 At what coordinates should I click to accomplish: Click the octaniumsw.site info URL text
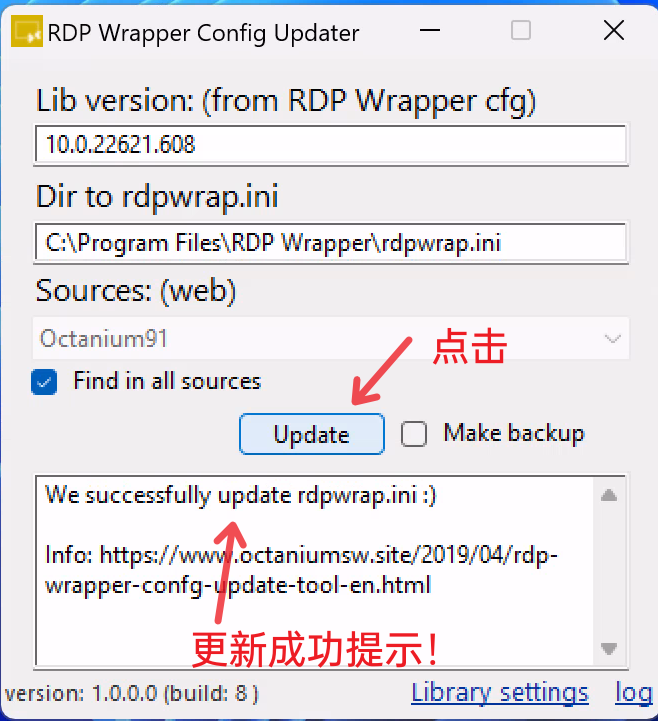[x=301, y=570]
